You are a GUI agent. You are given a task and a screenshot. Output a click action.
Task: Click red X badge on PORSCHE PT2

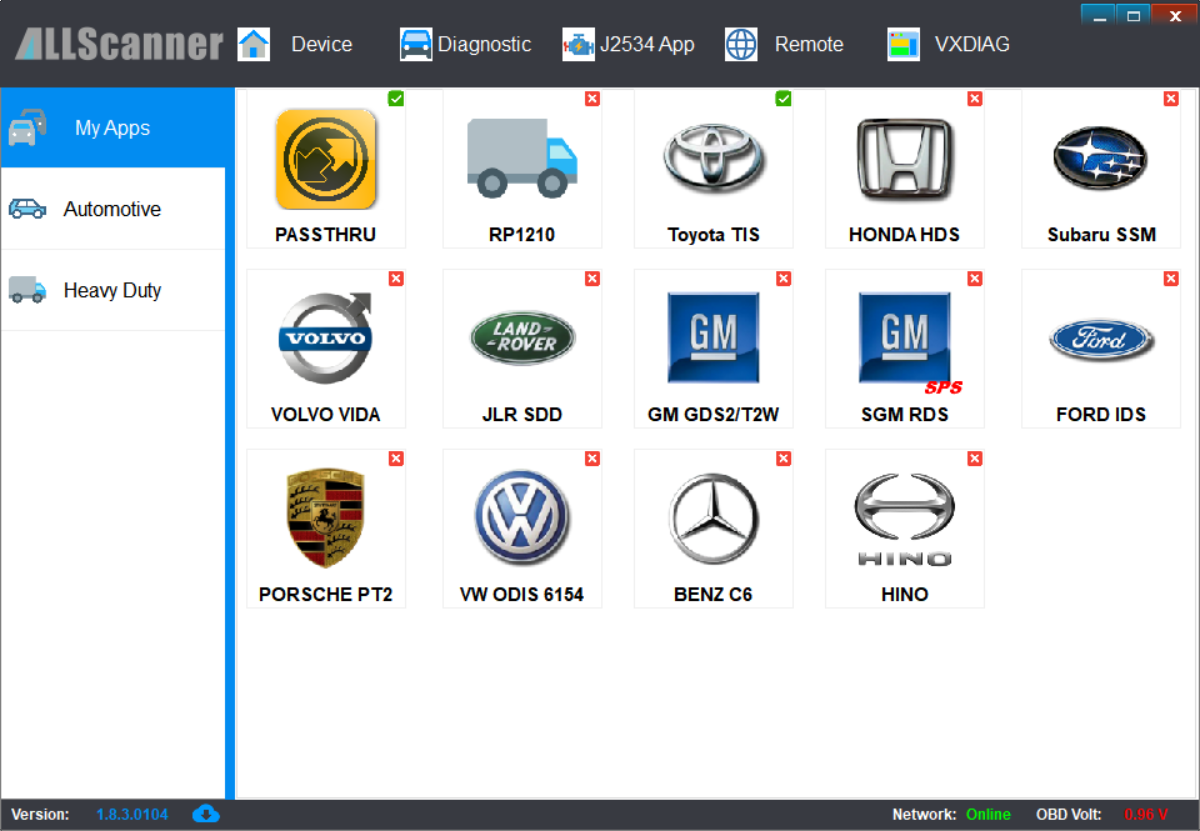click(x=396, y=458)
